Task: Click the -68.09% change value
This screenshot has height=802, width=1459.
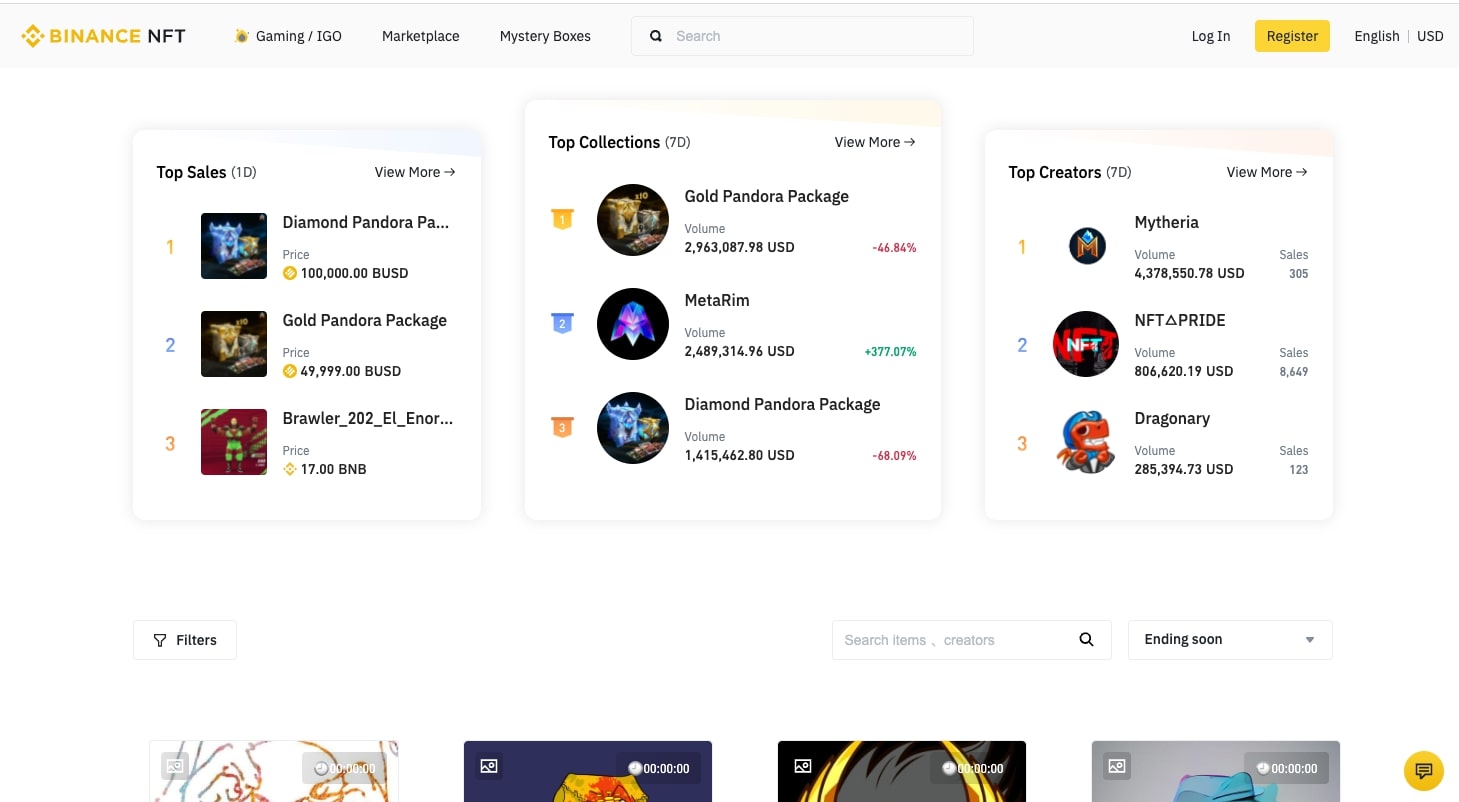Action: point(894,456)
